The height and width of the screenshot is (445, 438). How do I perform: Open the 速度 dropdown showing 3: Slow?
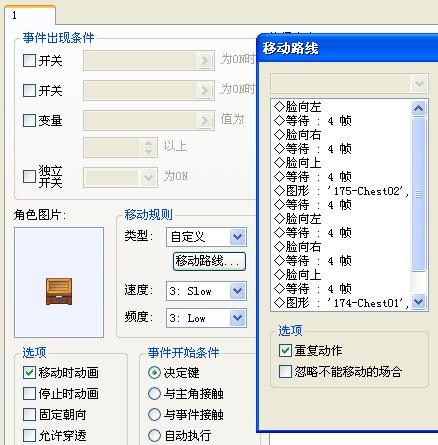[206, 291]
